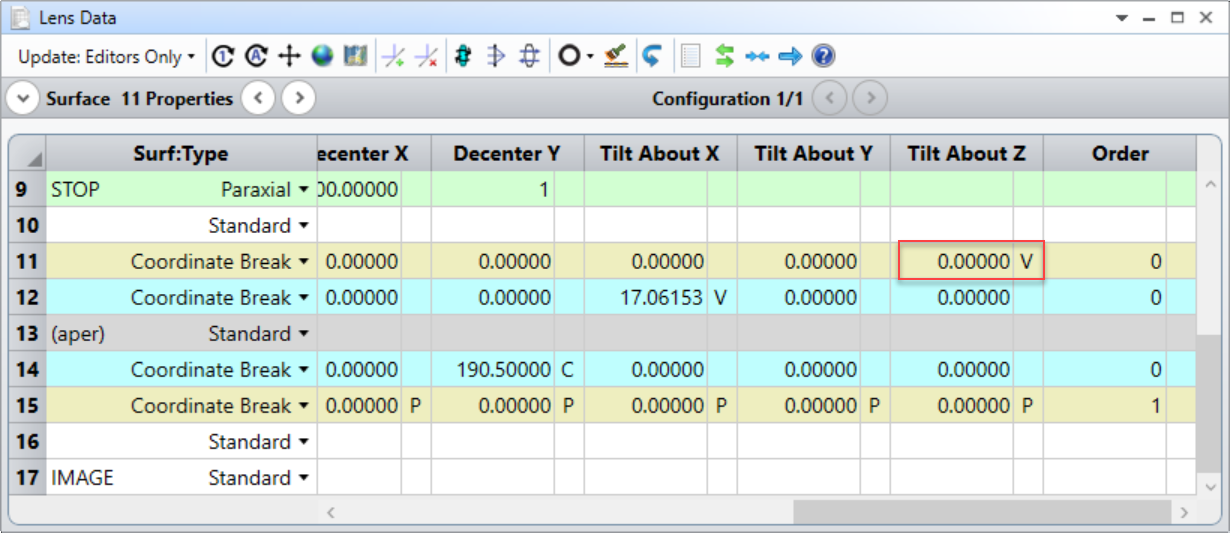Screen dimensions: 1230x533
Task: Click the globe icon in the toolbar
Action: coord(322,57)
